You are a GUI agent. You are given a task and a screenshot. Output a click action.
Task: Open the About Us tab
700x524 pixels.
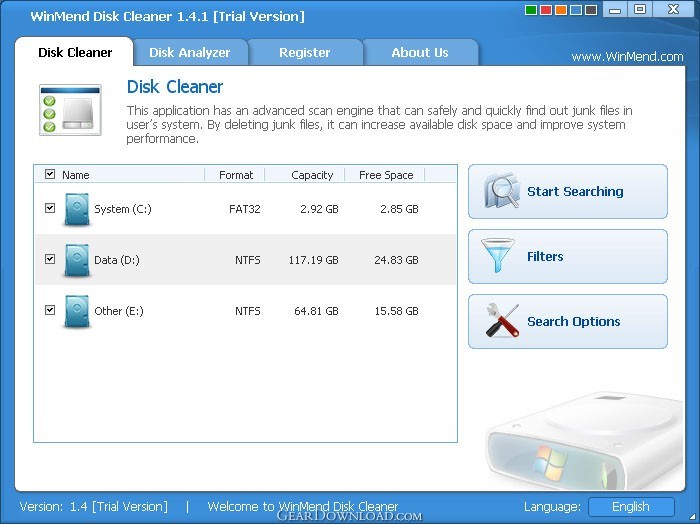click(420, 53)
